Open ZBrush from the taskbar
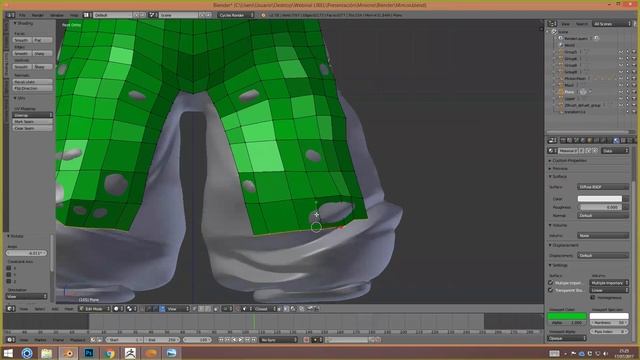This screenshot has height=360, width=640. [x=130, y=353]
